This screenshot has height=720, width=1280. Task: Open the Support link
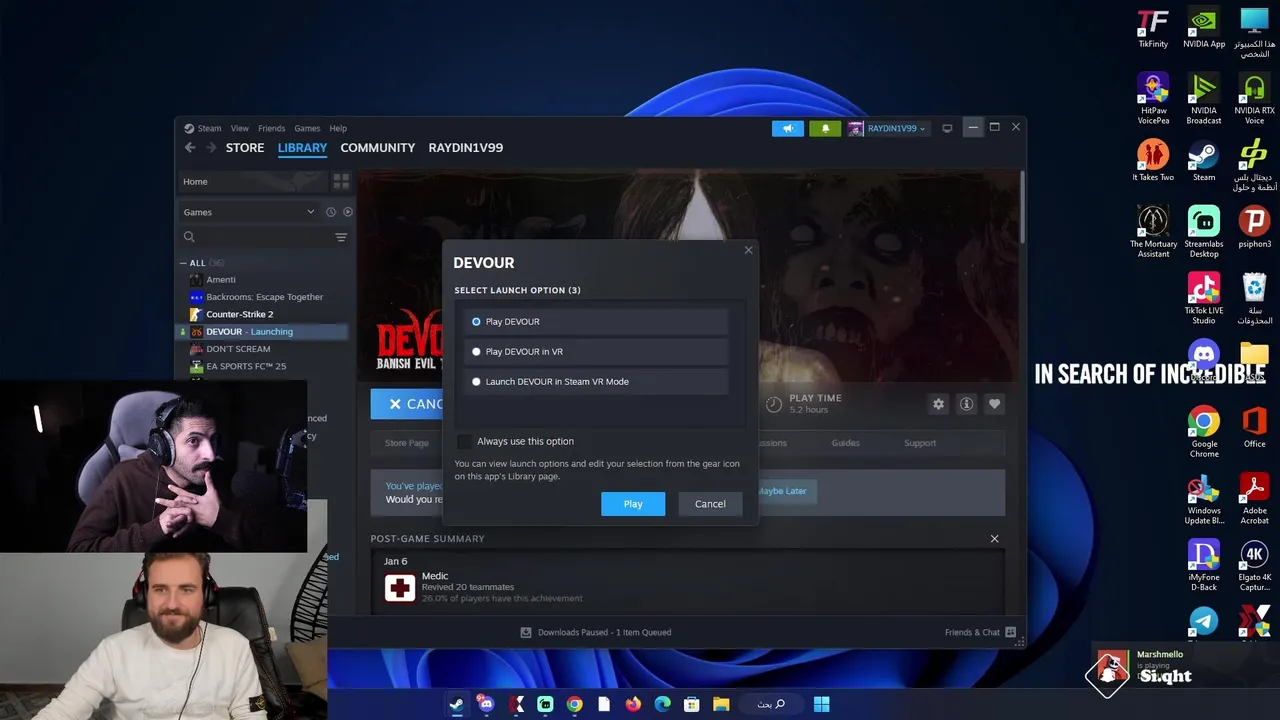(x=920, y=443)
